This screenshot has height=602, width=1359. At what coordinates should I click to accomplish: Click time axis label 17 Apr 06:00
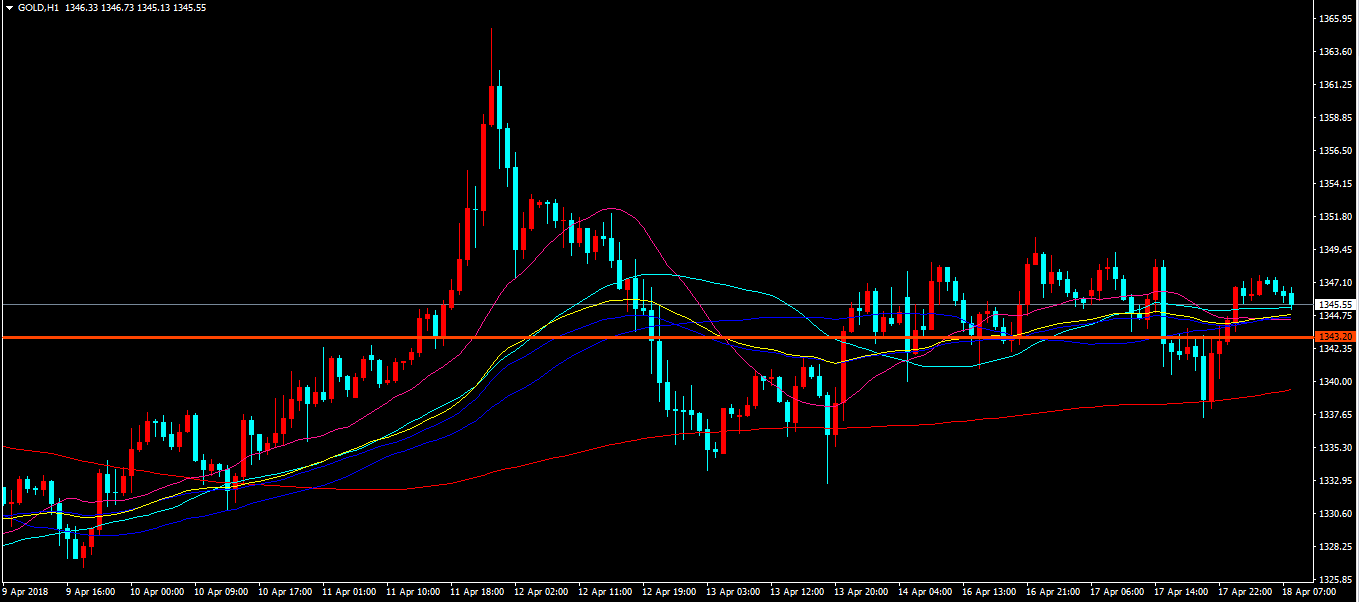click(1119, 592)
